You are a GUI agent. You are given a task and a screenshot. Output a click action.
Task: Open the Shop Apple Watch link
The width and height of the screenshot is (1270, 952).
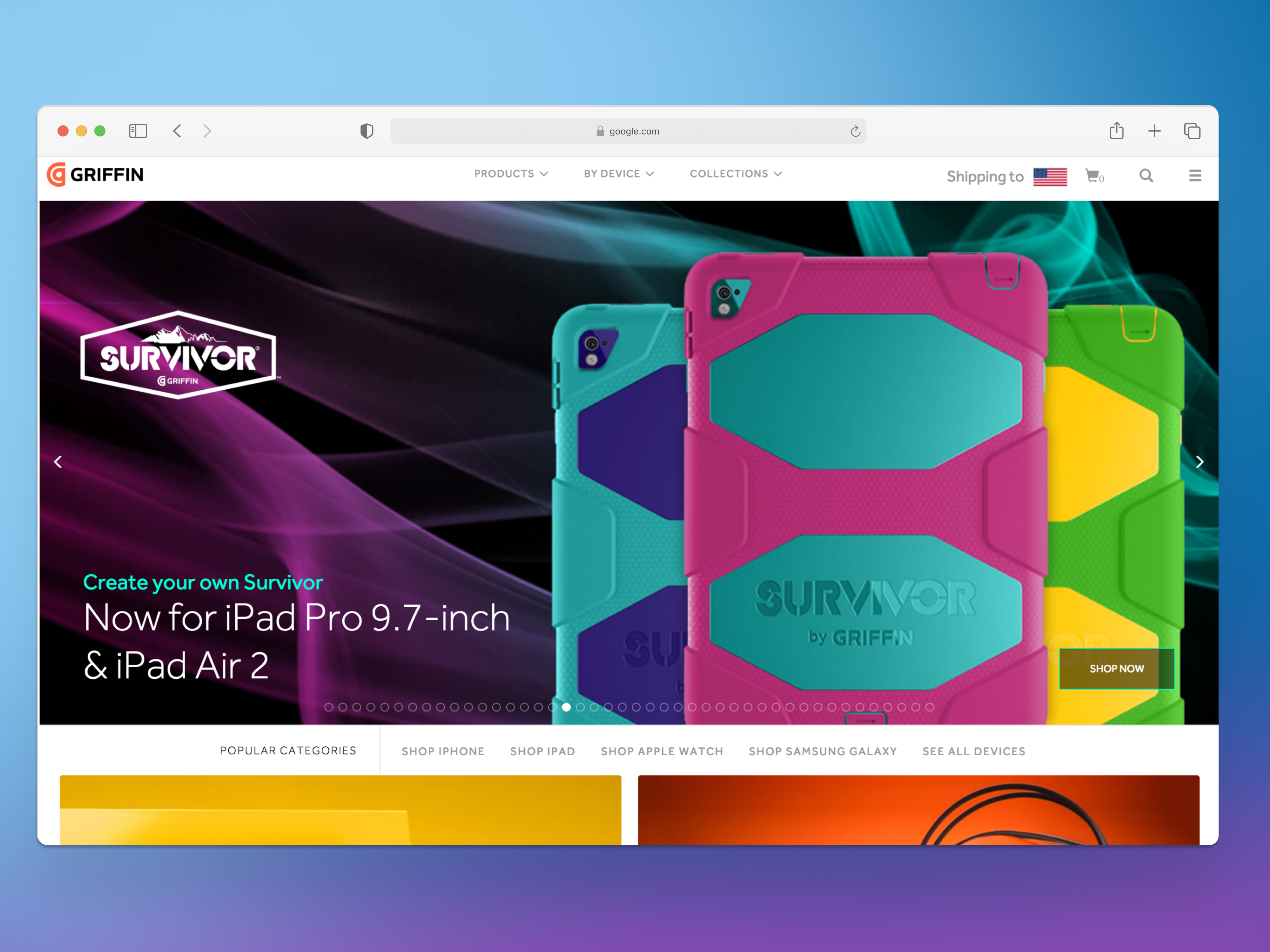point(662,751)
